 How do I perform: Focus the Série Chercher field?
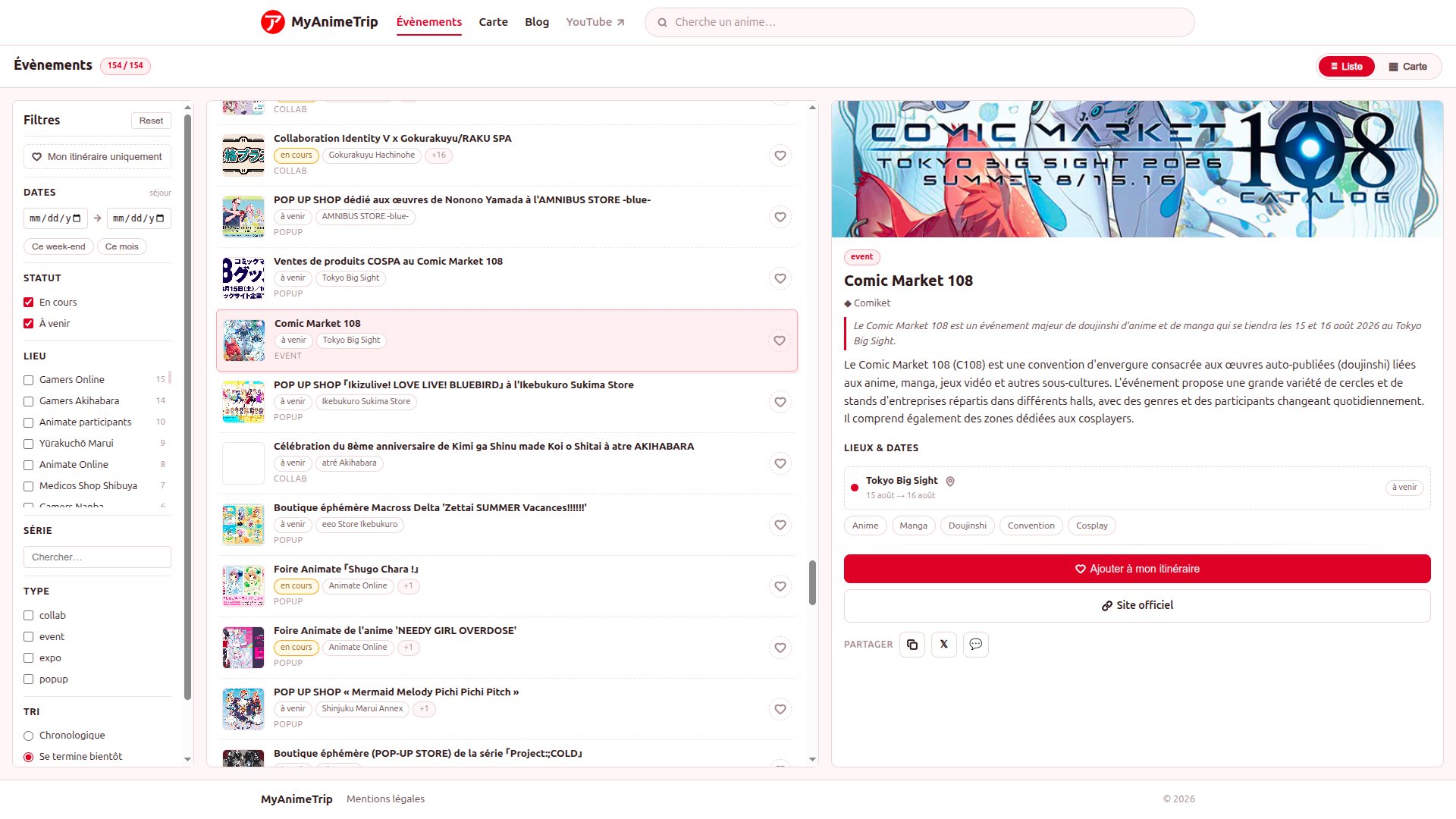[97, 557]
